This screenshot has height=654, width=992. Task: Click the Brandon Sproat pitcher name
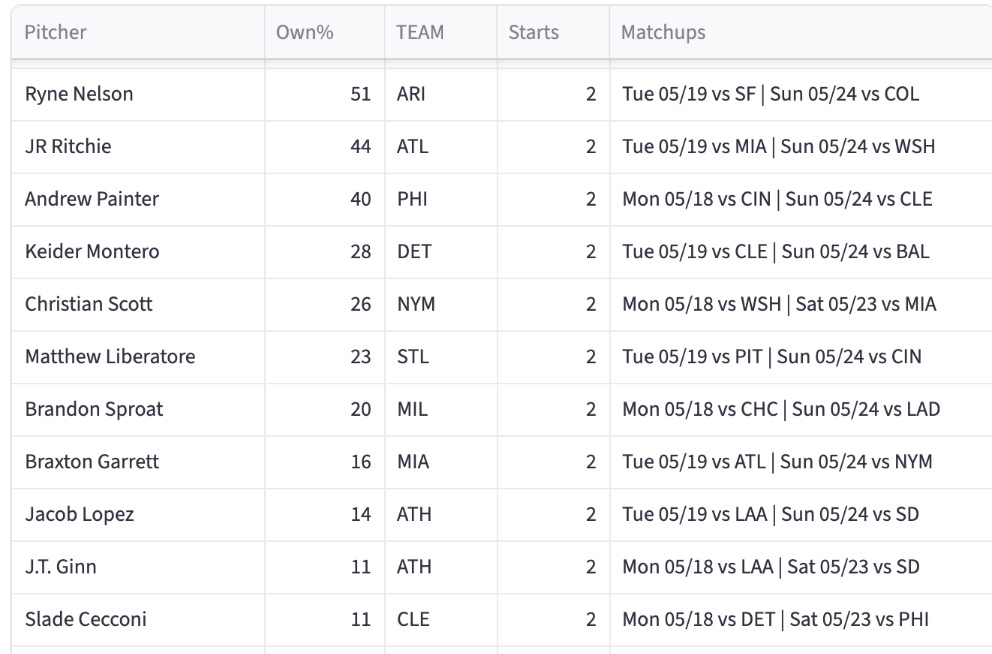pos(94,409)
